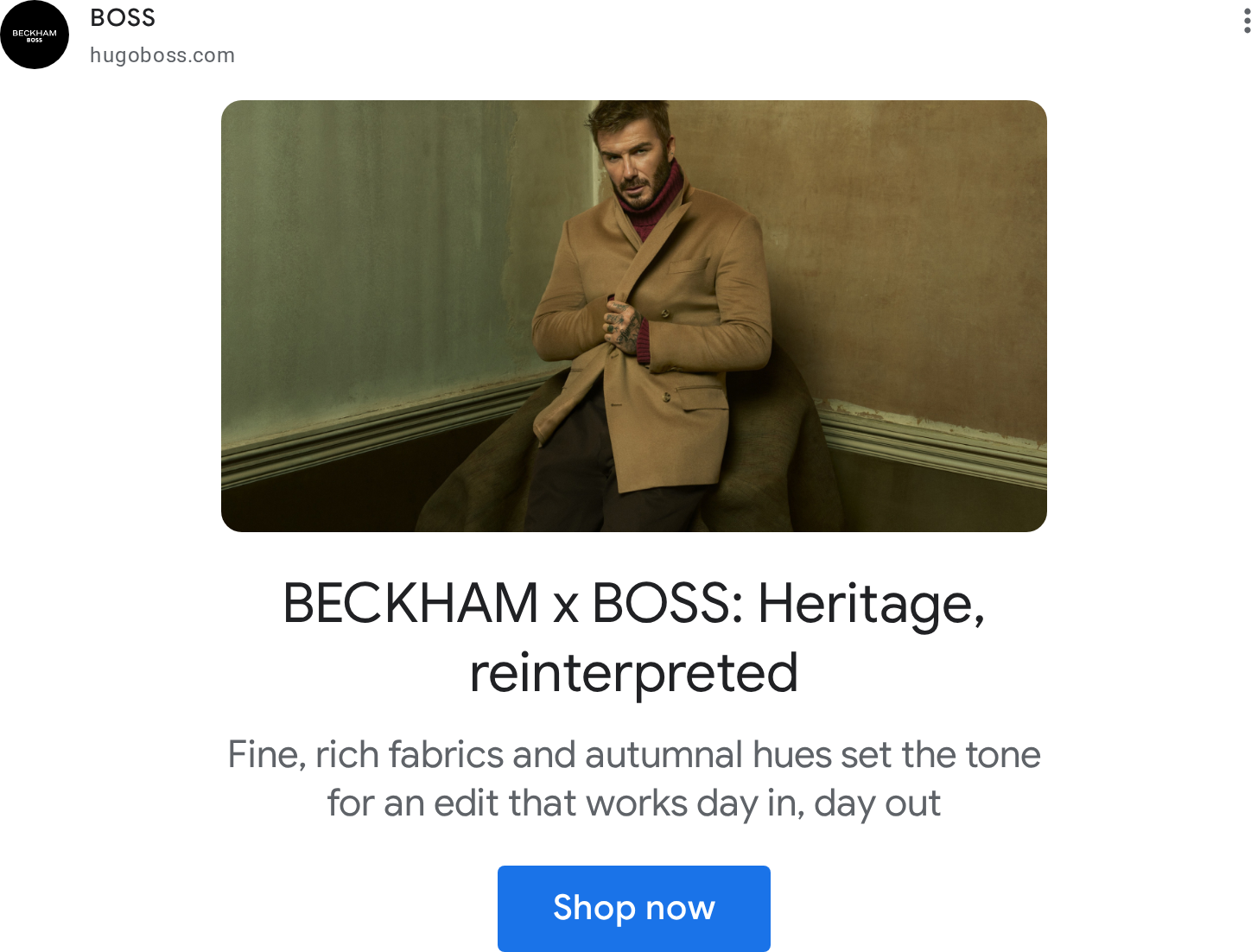Viewport: 1251px width, 952px height.
Task: Click the BOSS advertiser name
Action: pyautogui.click(x=123, y=17)
